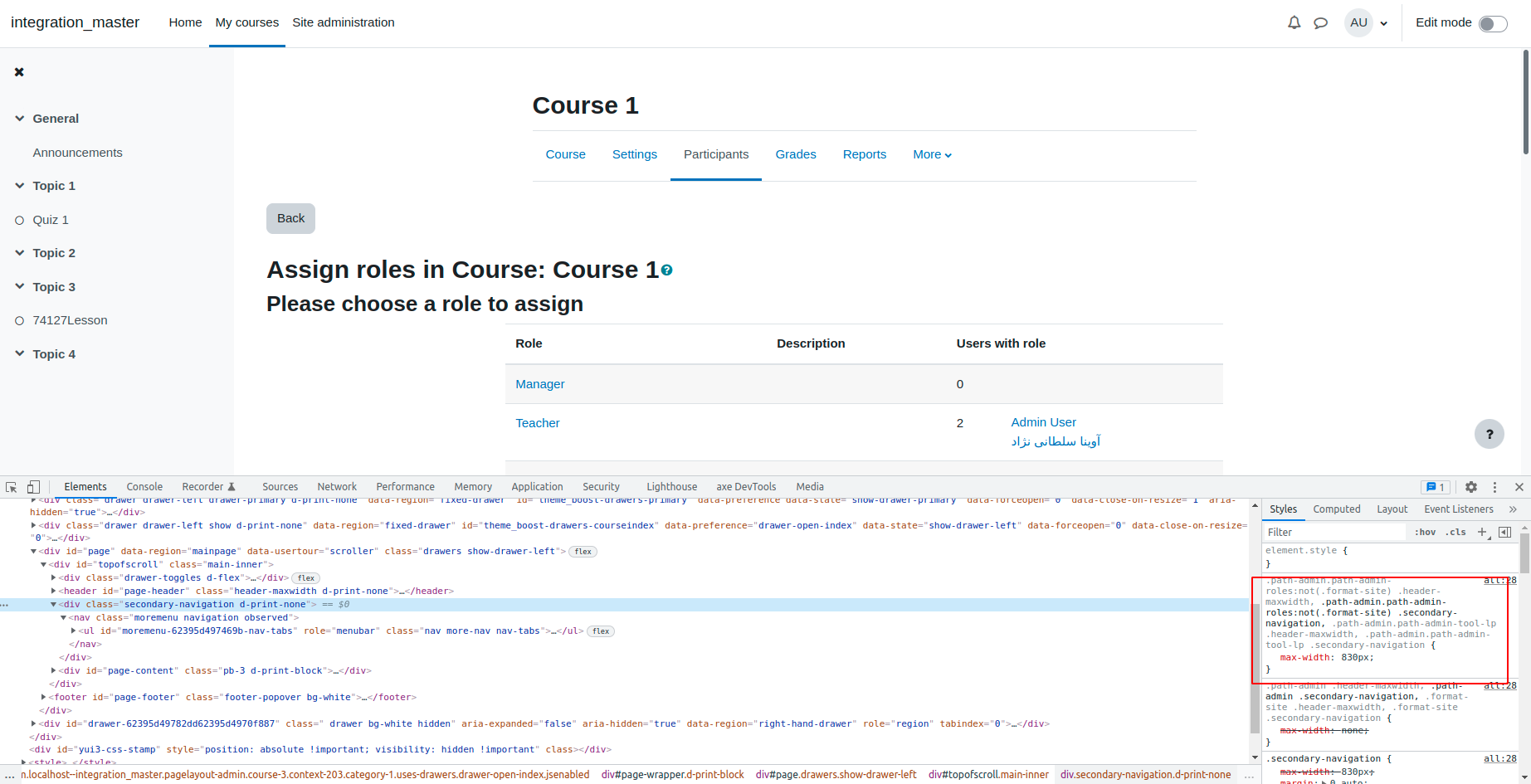Switch to the Course tab
Screen dimensions: 1531x784
566,154
